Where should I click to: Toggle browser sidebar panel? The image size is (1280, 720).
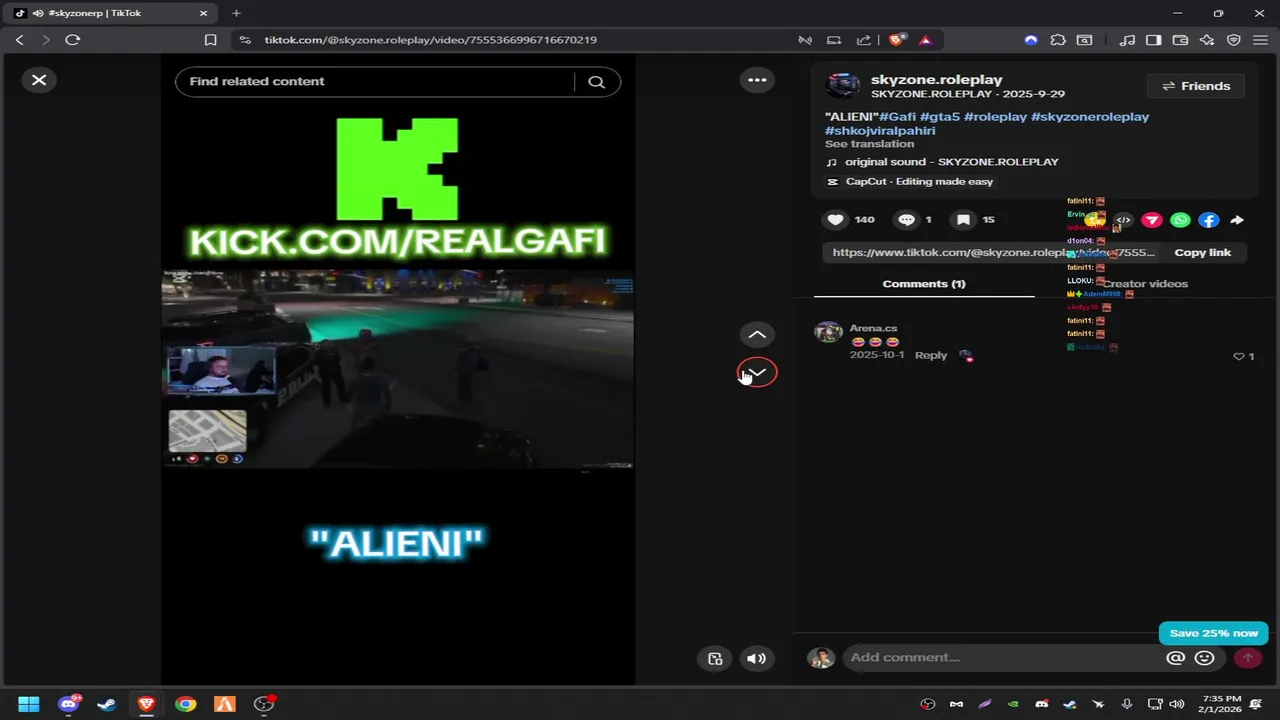pyautogui.click(x=1153, y=40)
